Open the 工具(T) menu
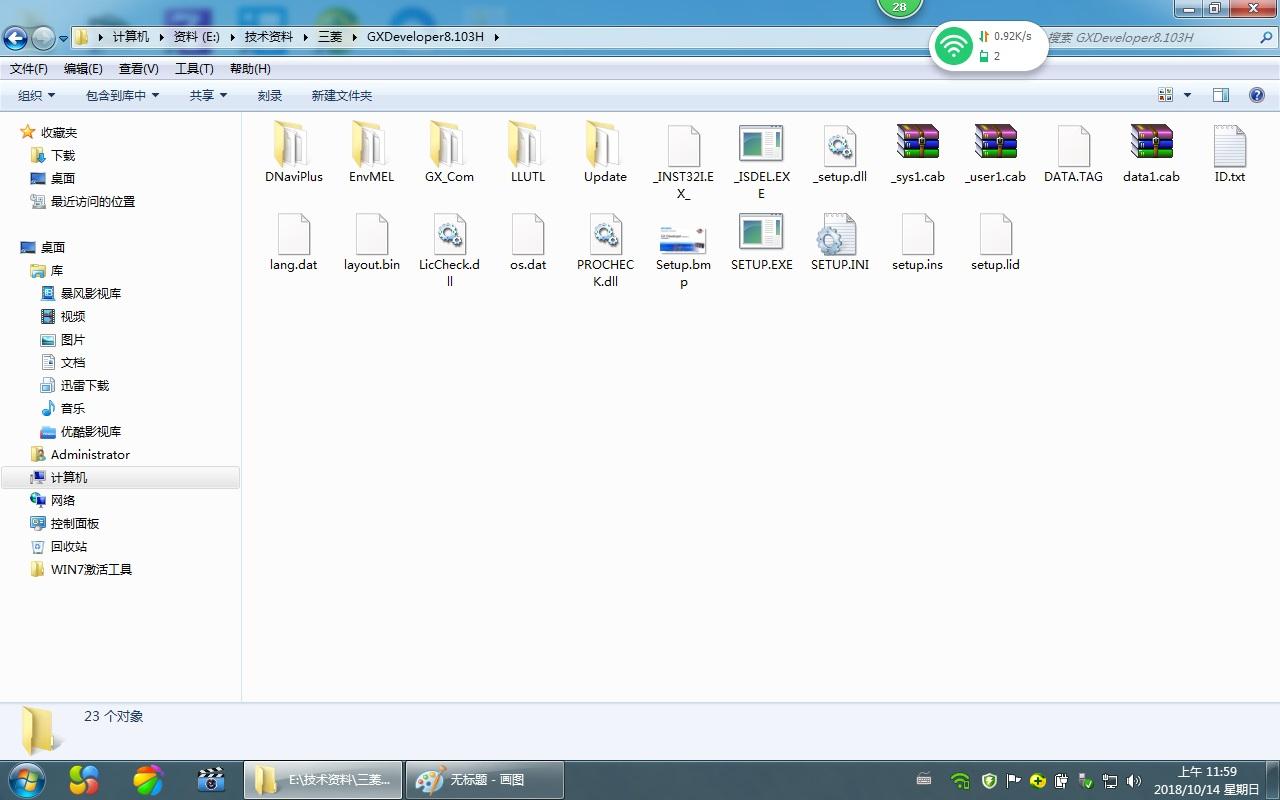This screenshot has height=800, width=1280. pos(194,68)
